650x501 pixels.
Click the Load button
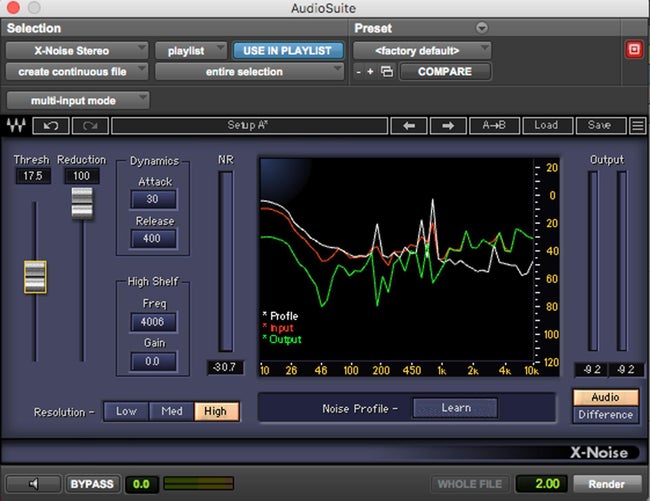(x=547, y=126)
